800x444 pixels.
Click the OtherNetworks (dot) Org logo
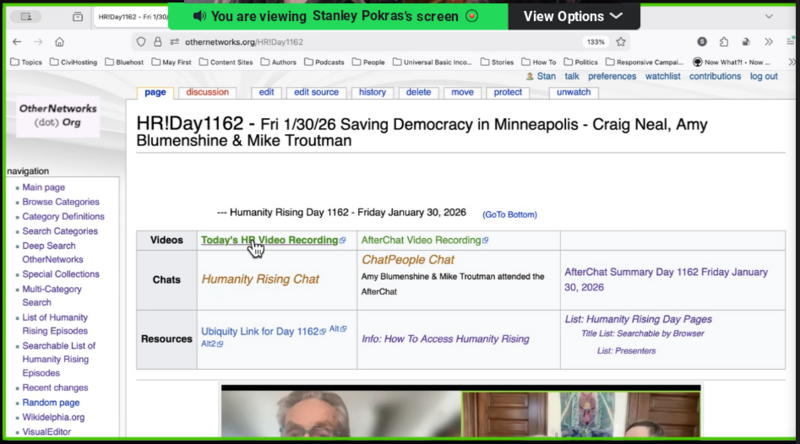(x=58, y=116)
